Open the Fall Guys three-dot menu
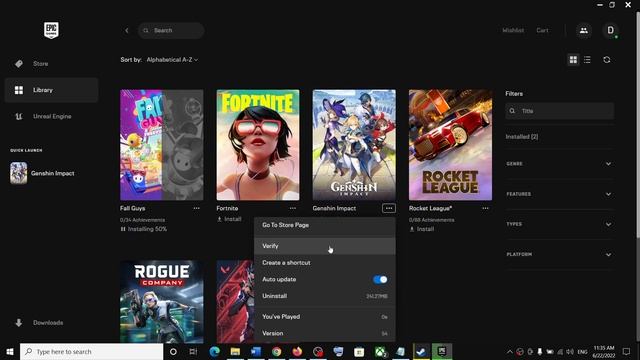This screenshot has width=640, height=360. pyautogui.click(x=196, y=208)
